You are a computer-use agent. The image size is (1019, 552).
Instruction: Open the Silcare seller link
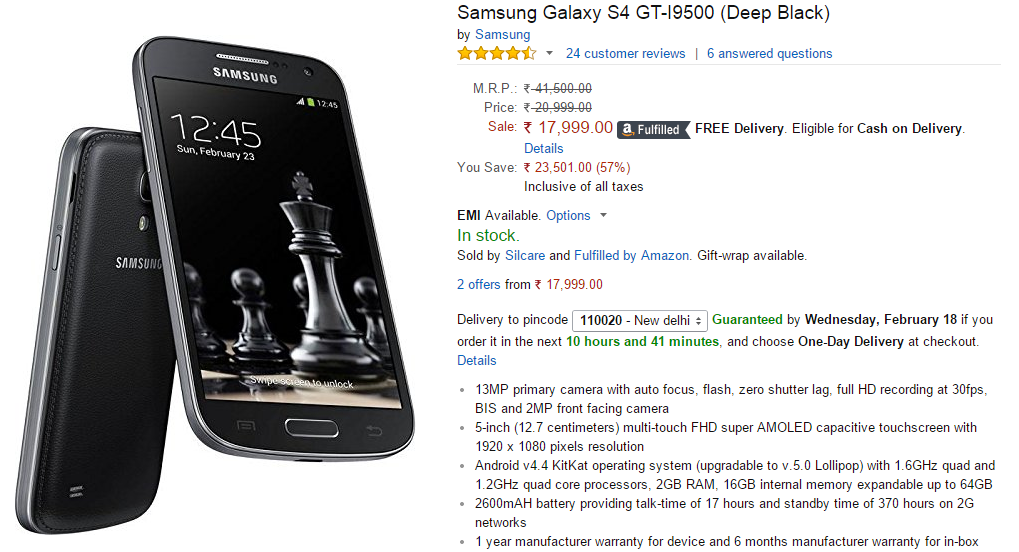tap(525, 256)
